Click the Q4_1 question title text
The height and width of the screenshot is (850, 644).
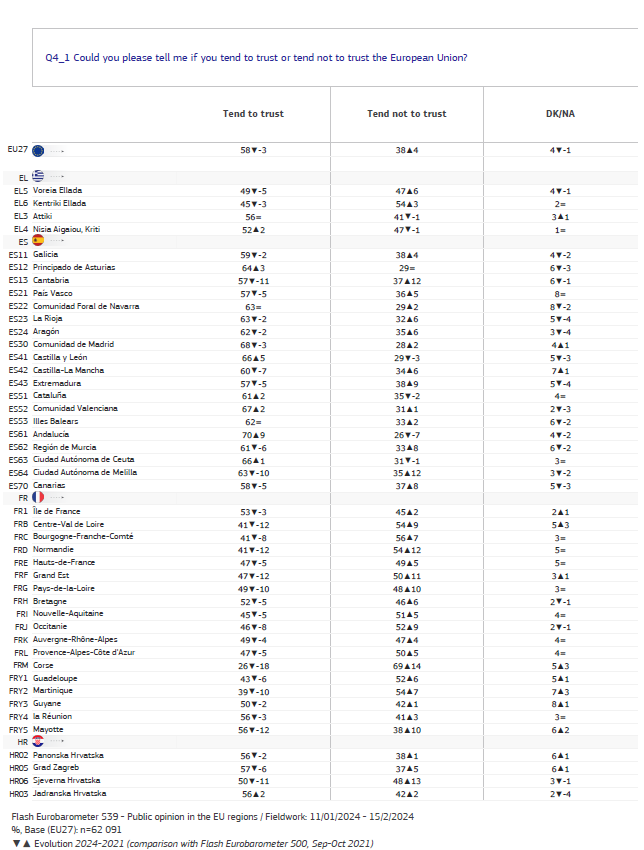(256, 57)
